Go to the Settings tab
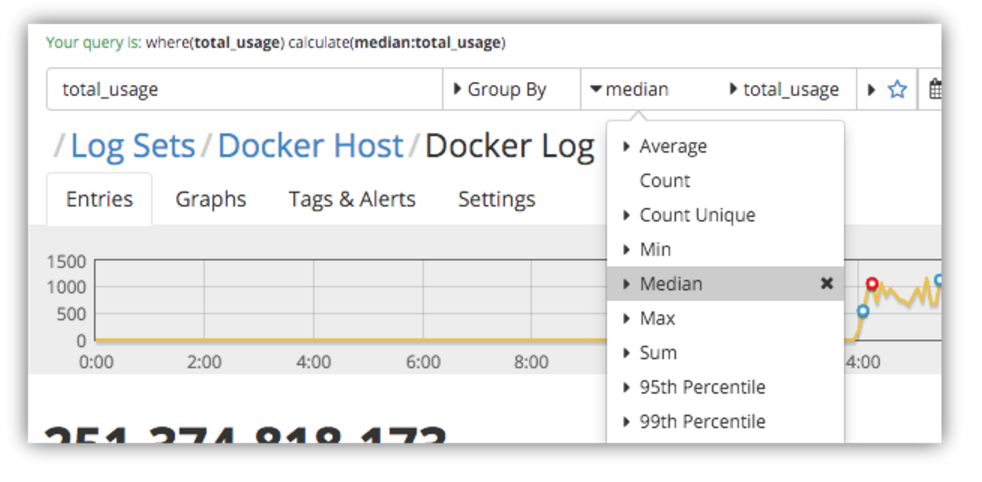This screenshot has height=482, width=982. (496, 199)
